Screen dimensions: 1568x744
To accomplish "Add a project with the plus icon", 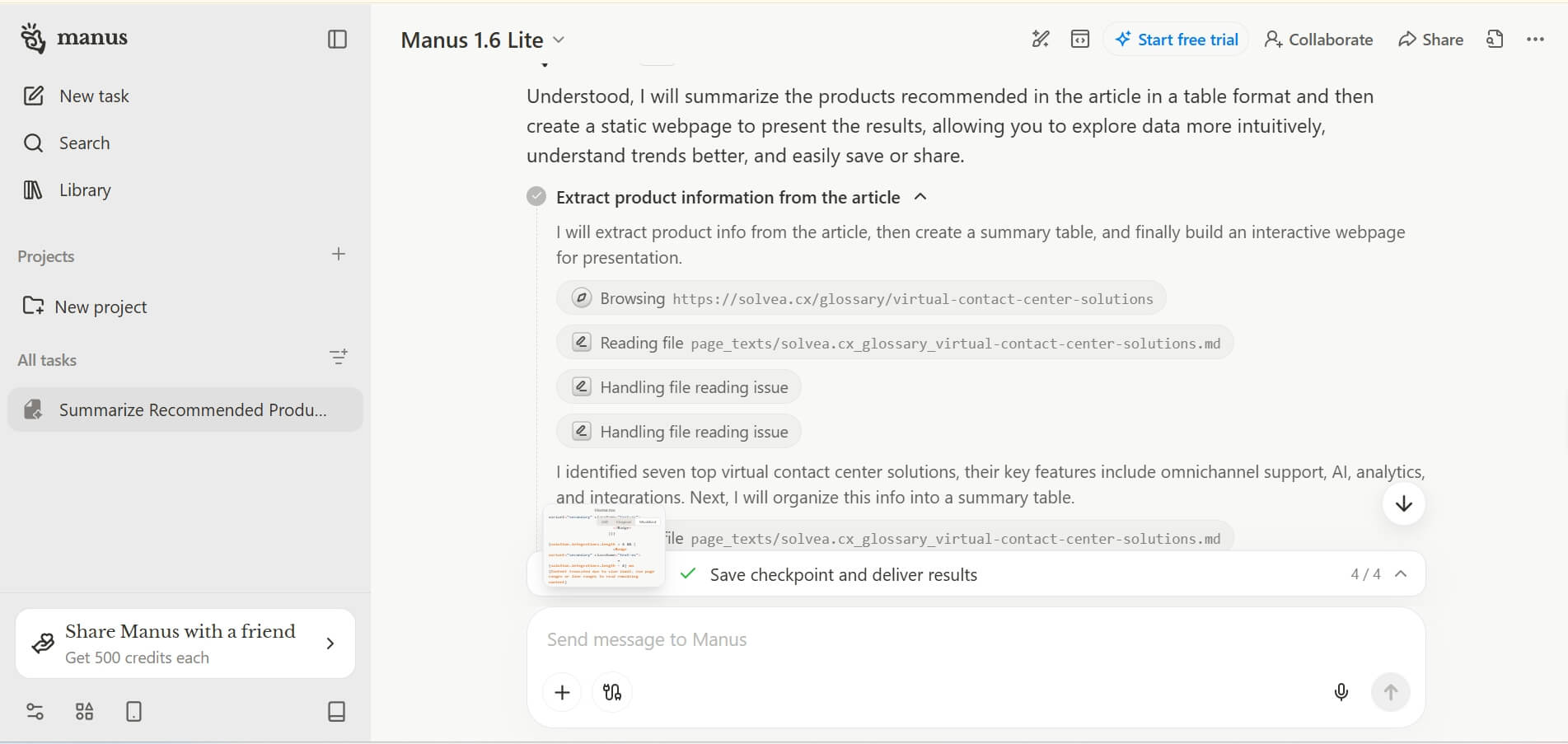I will tap(338, 254).
